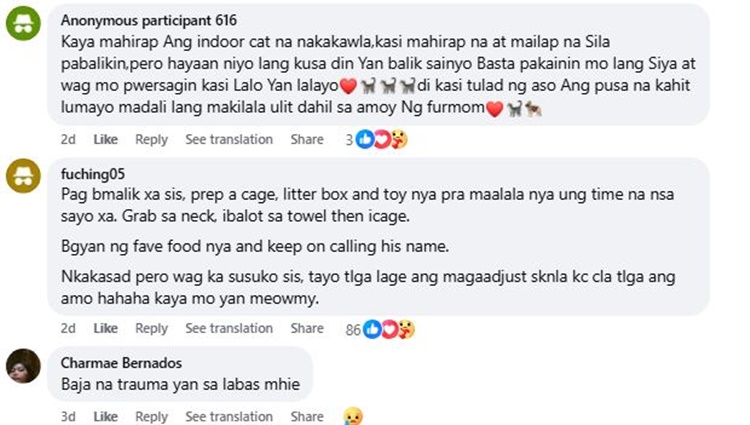This screenshot has height=425, width=750.
Task: Share Anonymous participant 616's comment
Action: (307, 139)
